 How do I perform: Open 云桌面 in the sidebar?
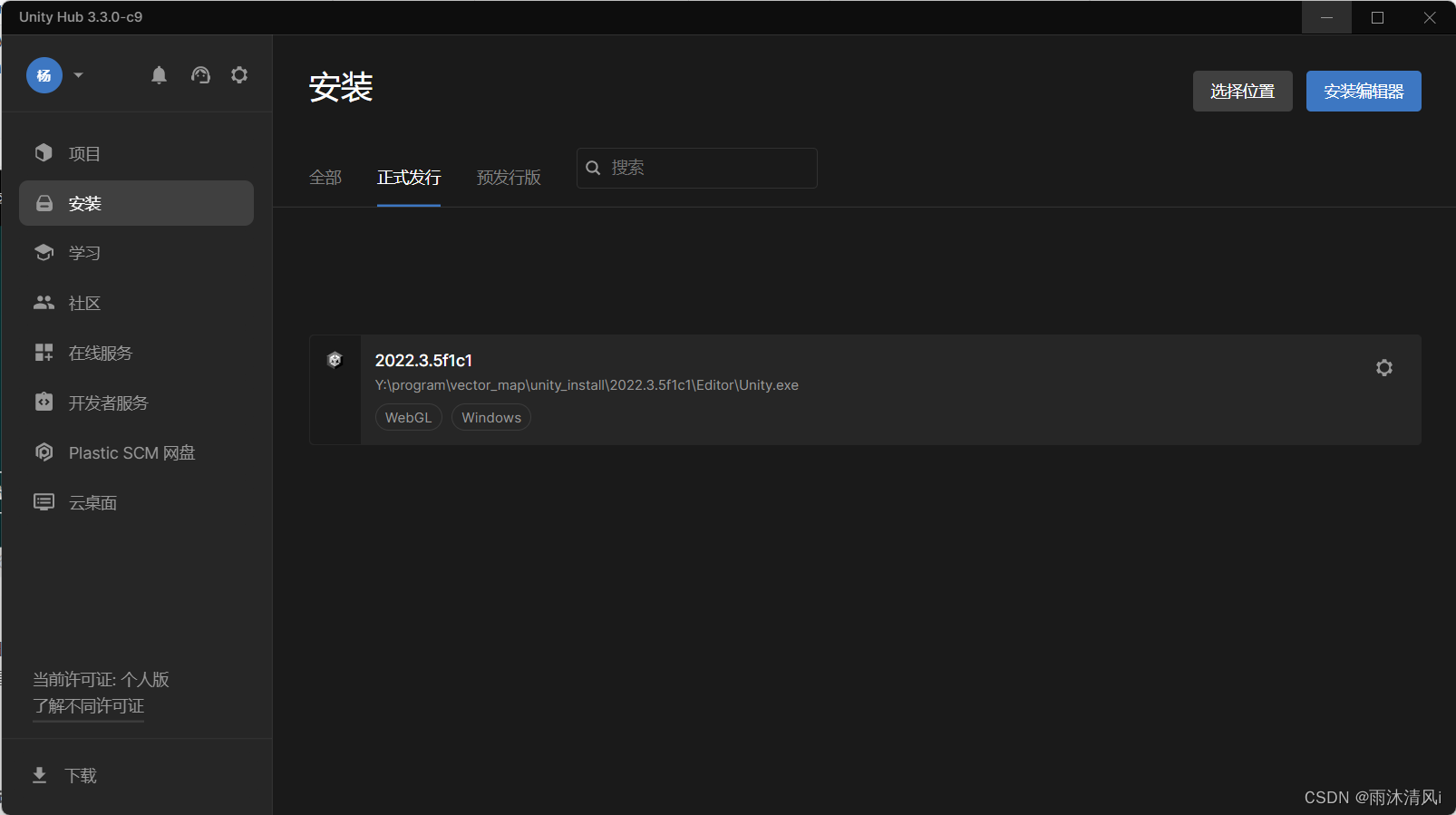click(136, 502)
